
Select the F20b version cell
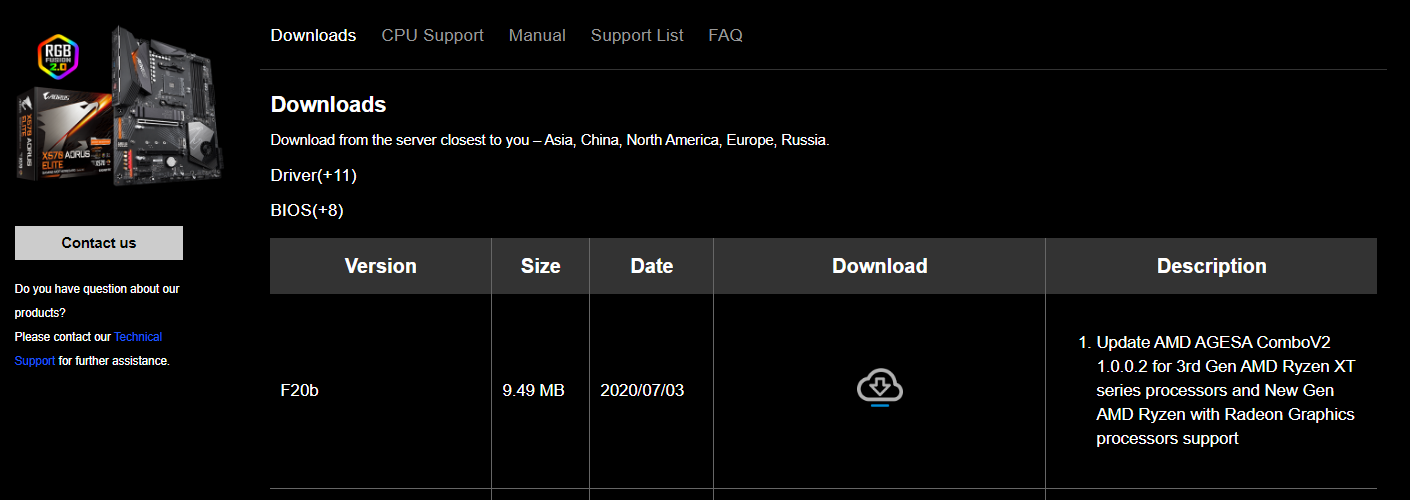[381, 390]
